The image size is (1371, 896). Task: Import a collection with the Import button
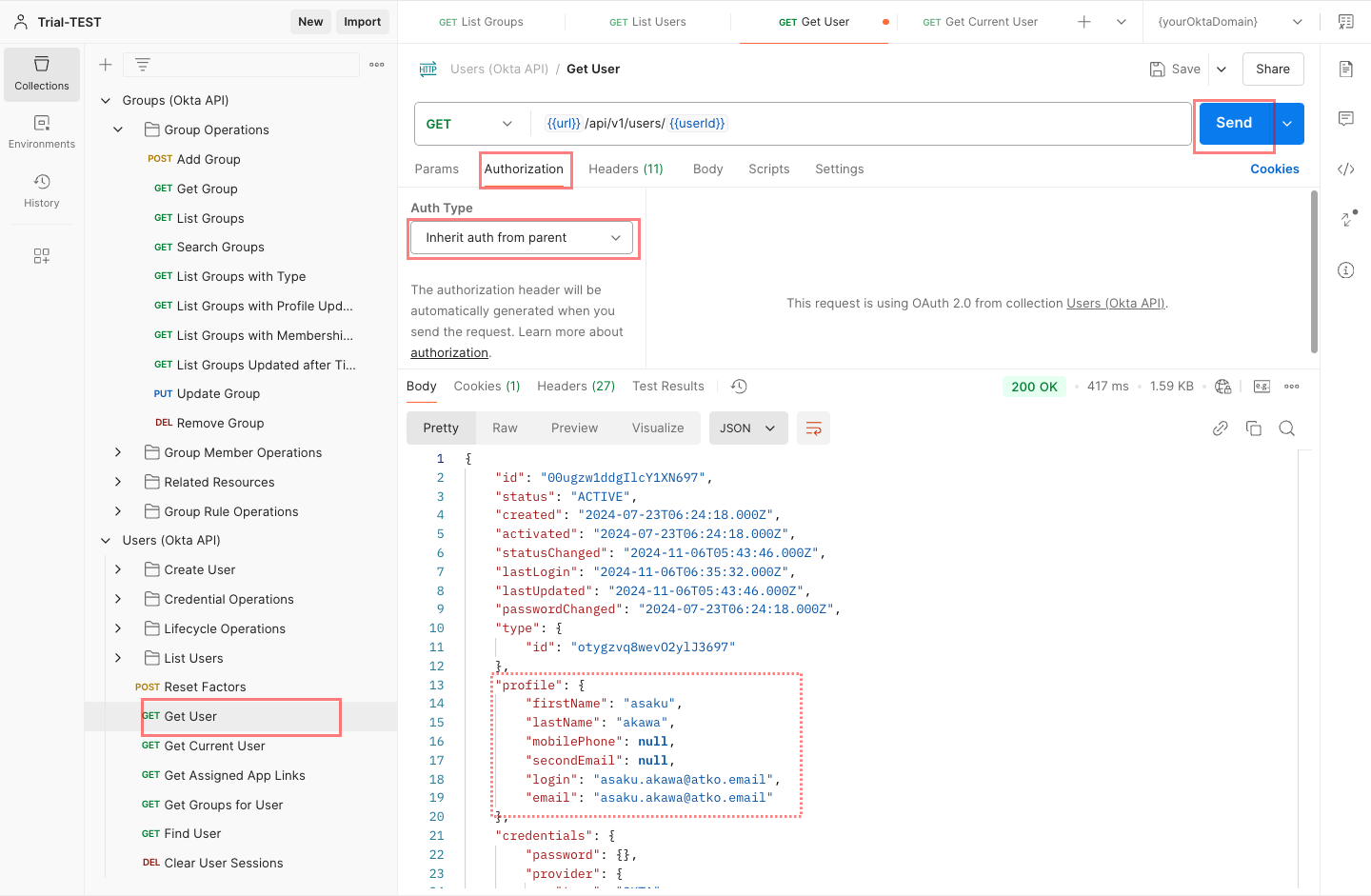point(362,21)
